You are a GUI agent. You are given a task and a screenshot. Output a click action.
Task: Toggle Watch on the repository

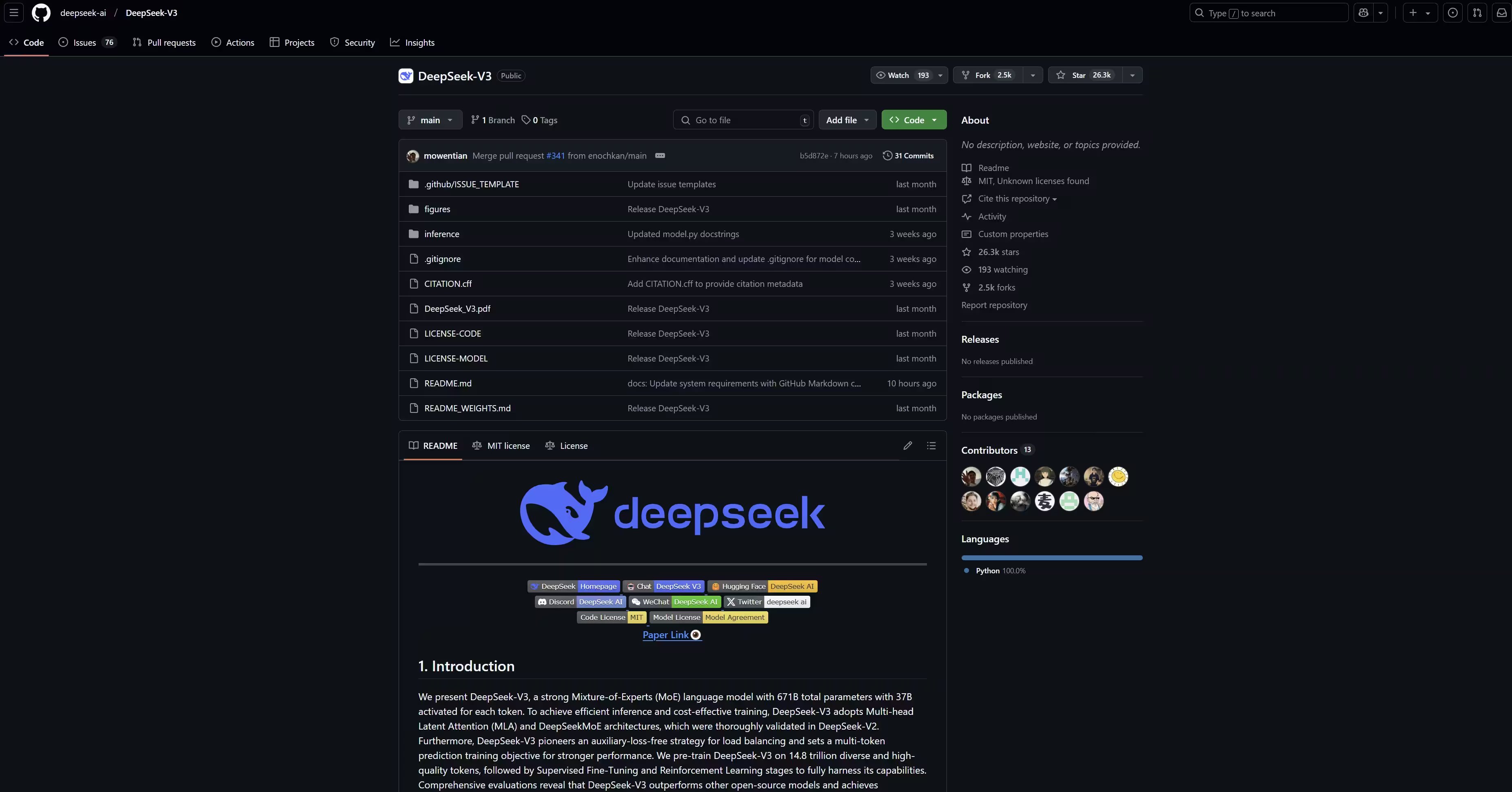tap(902, 75)
